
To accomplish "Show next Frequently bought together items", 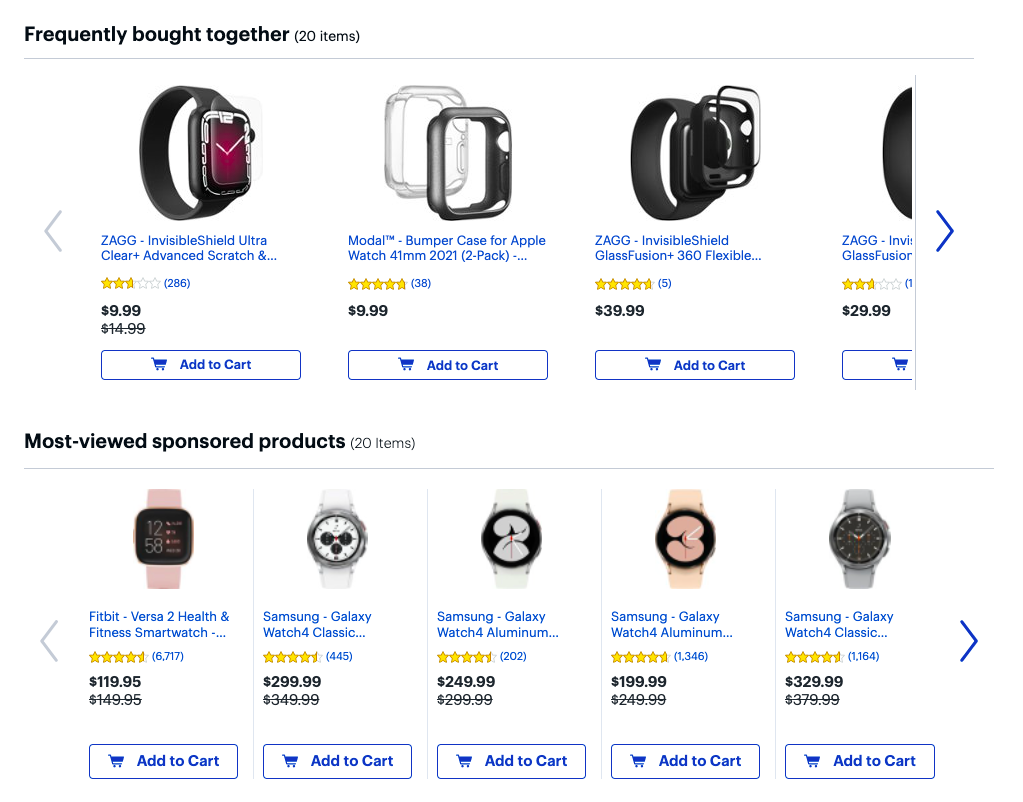I will coord(945,231).
